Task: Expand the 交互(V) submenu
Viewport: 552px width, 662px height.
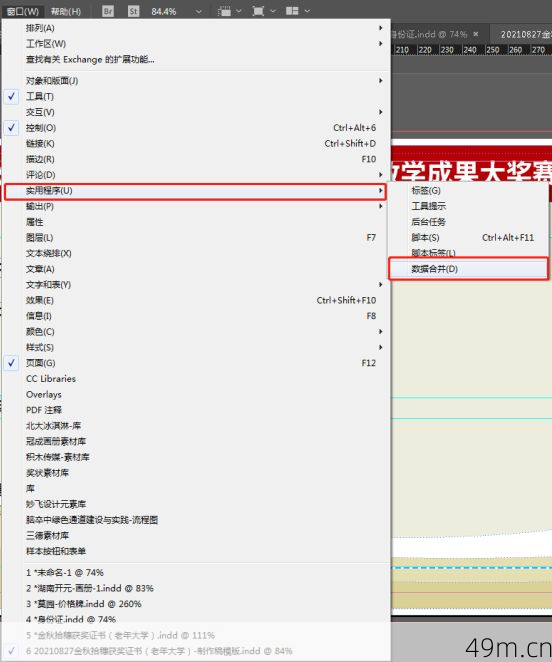Action: (196, 112)
